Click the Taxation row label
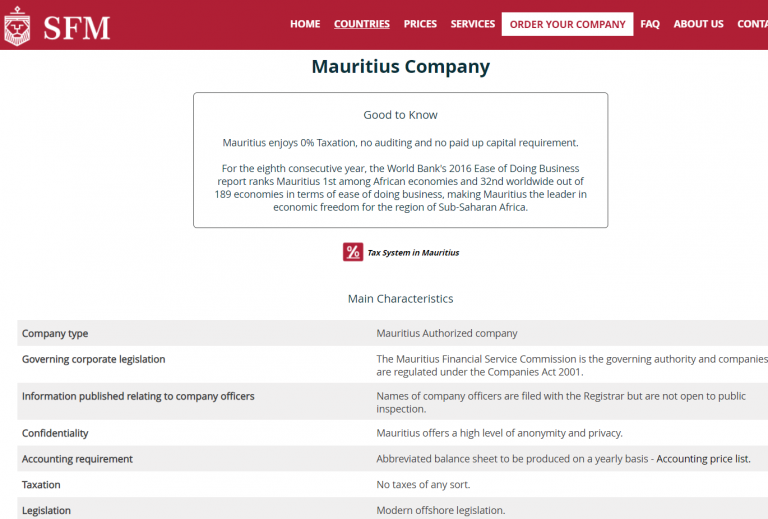 pyautogui.click(x=41, y=485)
